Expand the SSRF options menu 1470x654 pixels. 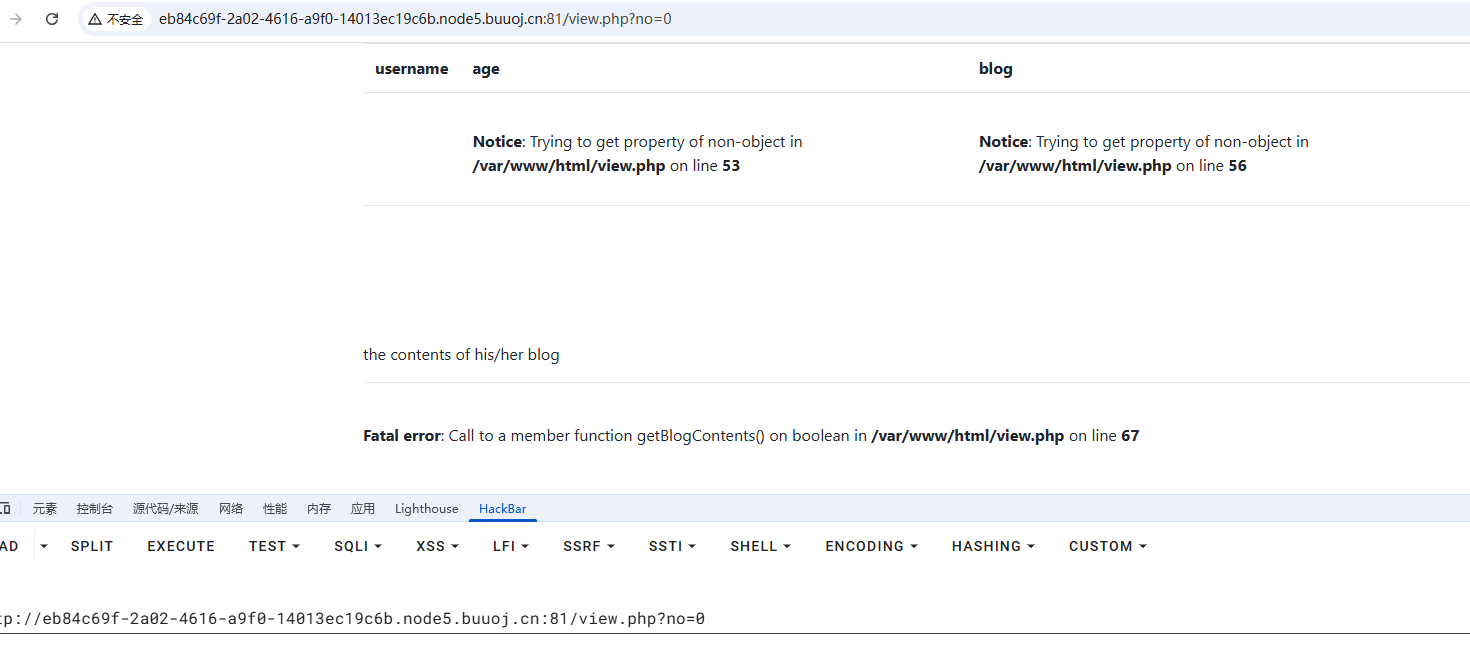[x=588, y=546]
